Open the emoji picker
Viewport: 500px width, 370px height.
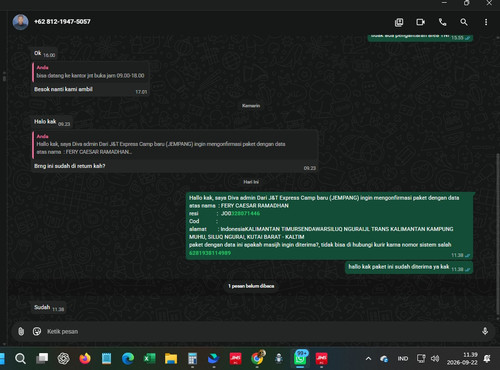coord(37,331)
